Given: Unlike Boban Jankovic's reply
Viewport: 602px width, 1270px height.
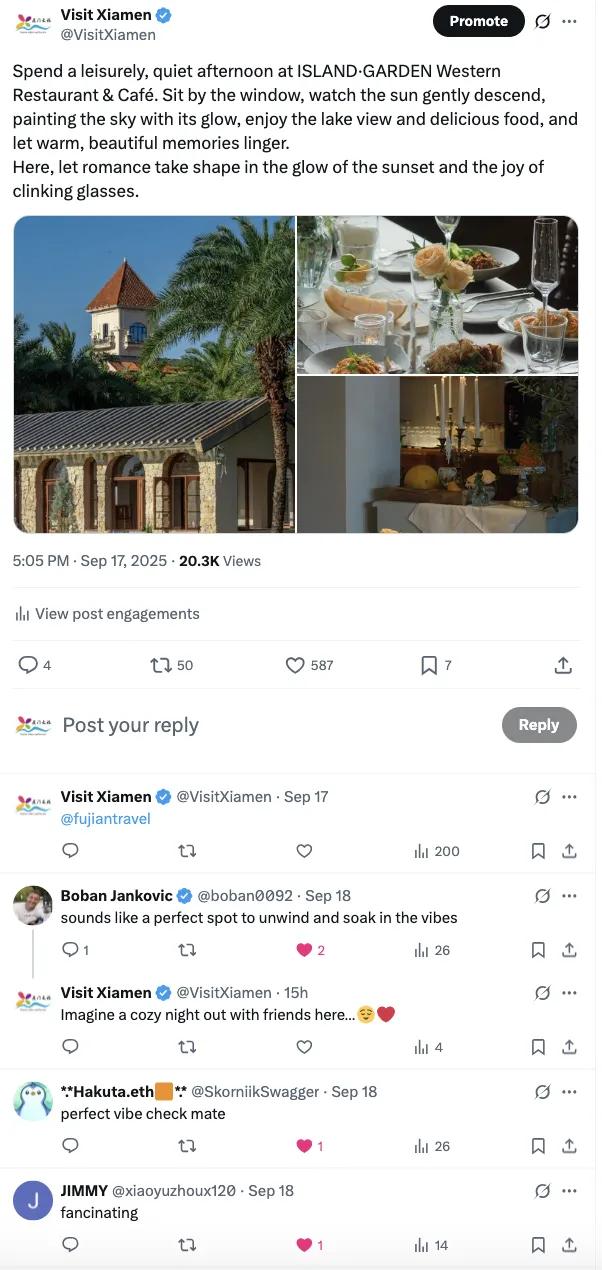Looking at the screenshot, I should coord(304,950).
